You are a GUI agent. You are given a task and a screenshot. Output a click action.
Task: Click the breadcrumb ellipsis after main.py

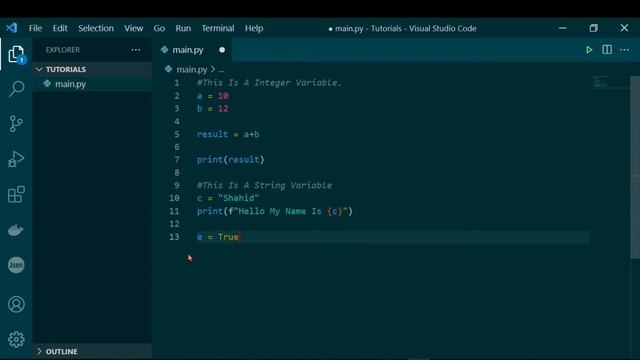pyautogui.click(x=221, y=70)
